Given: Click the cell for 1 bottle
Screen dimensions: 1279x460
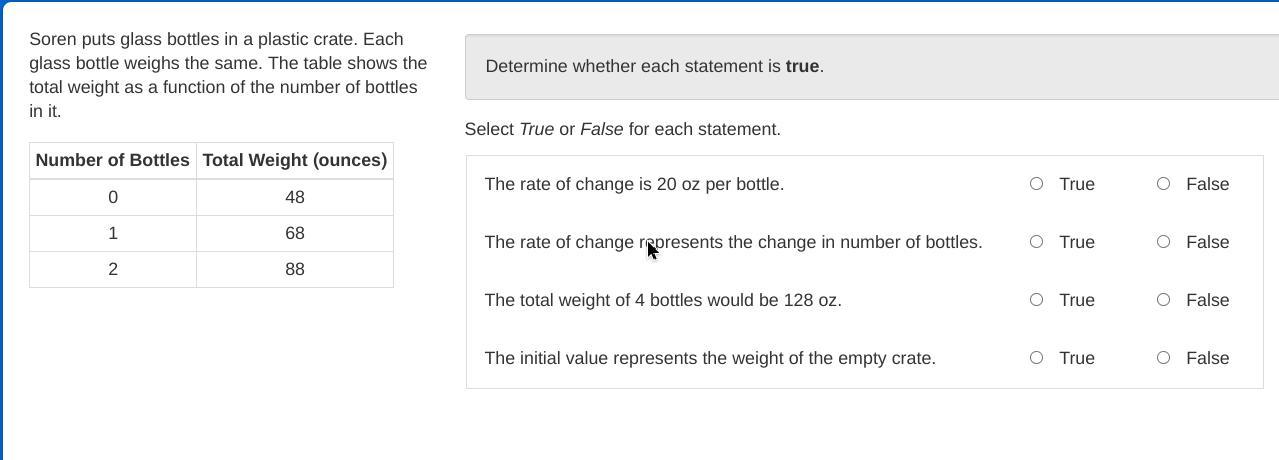Looking at the screenshot, I should coord(113,233).
